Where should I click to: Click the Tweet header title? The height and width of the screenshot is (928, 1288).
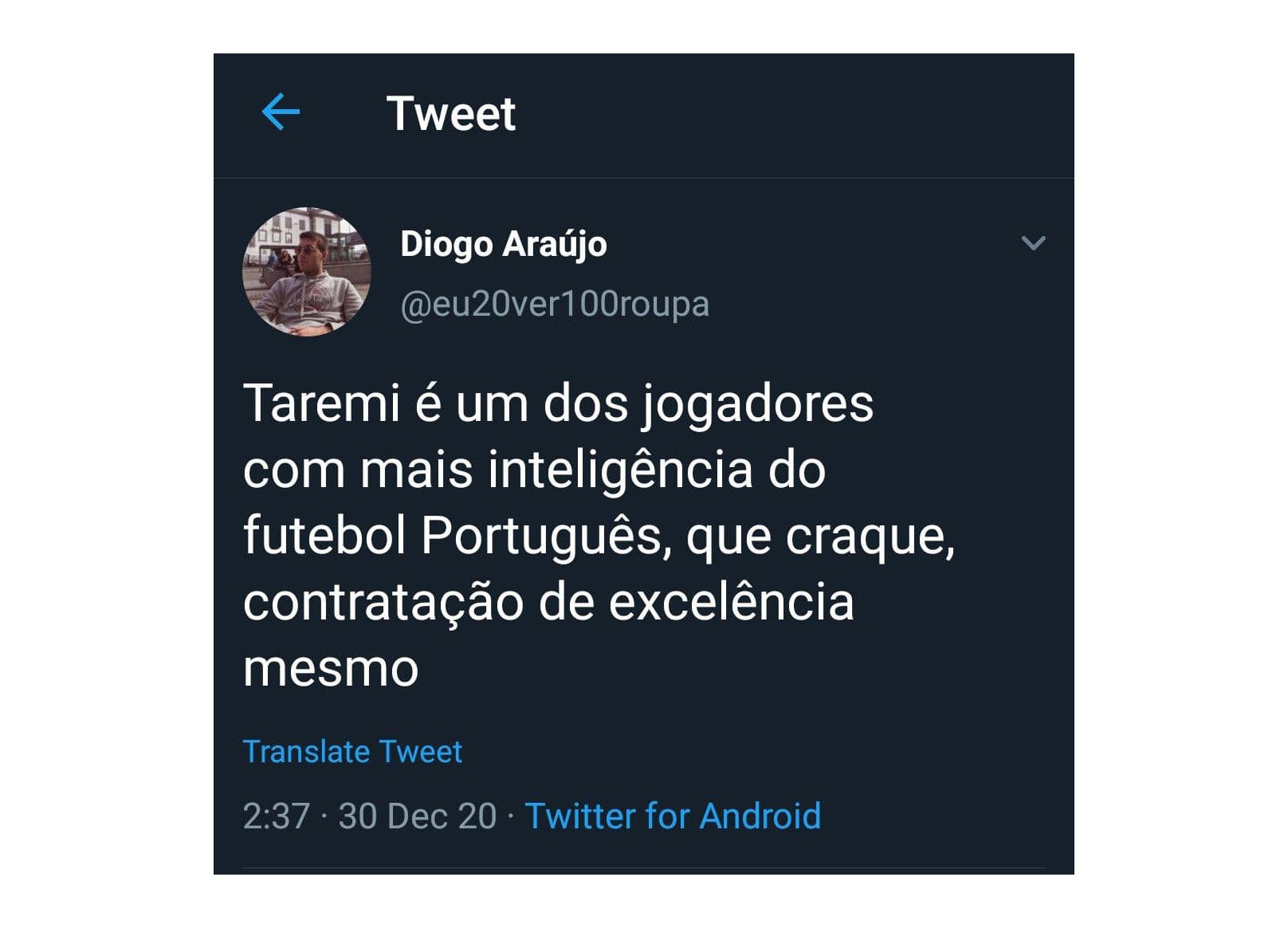(451, 113)
